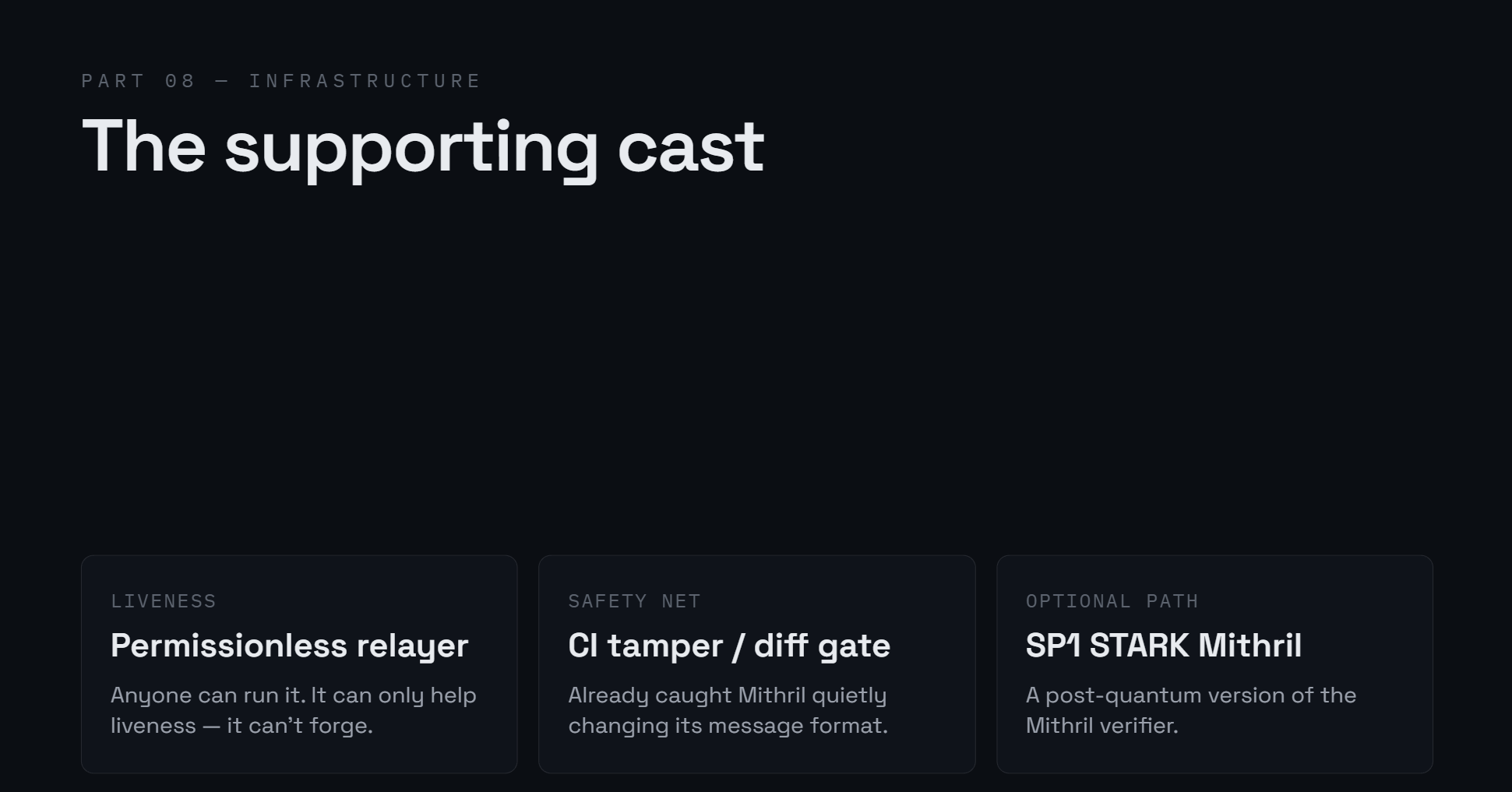The width and height of the screenshot is (1512, 792).
Task: Select the CI tamper / diff gate card
Action: point(756,664)
